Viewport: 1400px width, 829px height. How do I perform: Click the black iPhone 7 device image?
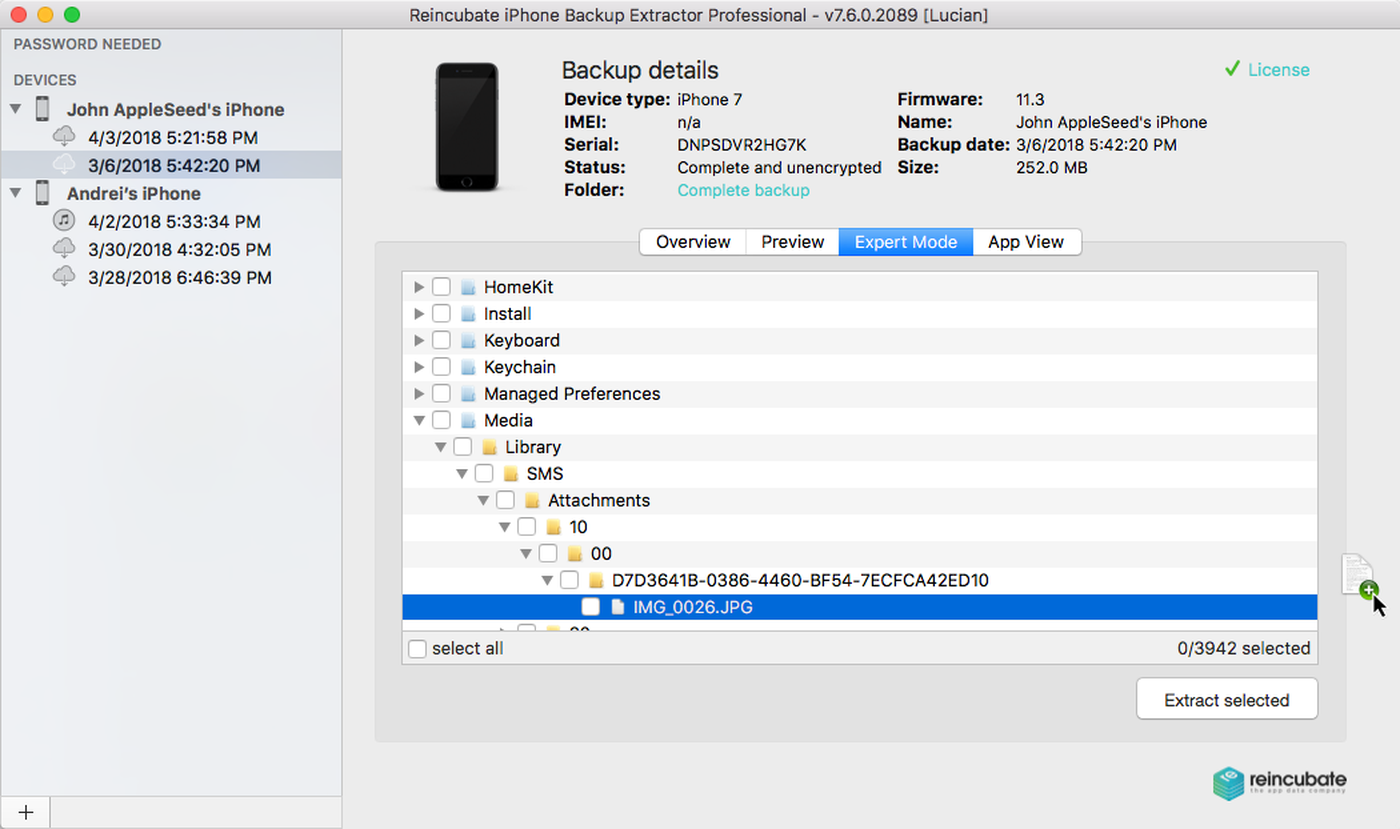click(x=467, y=127)
